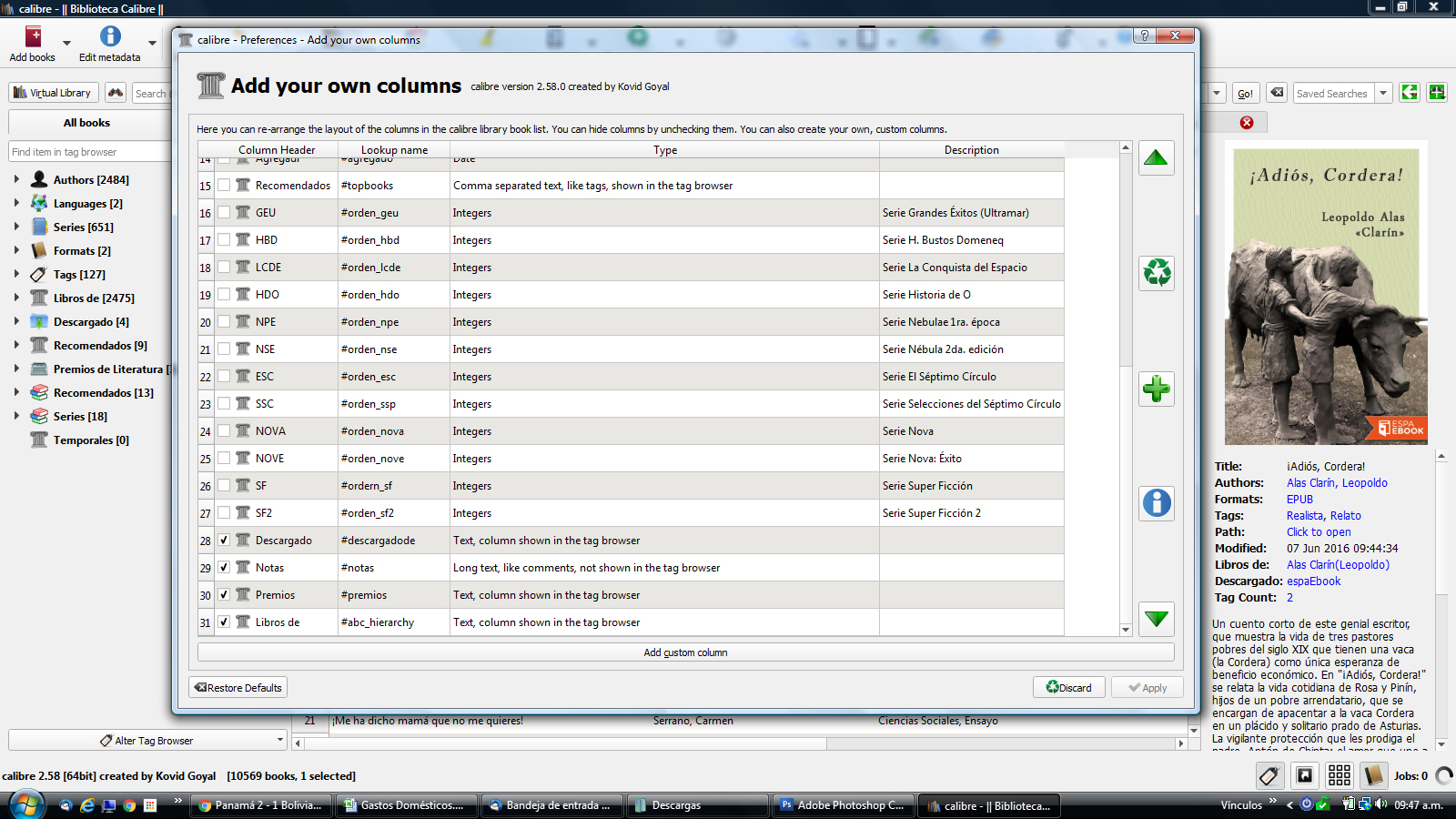Toggle the NOVA column checkbox

(x=224, y=430)
